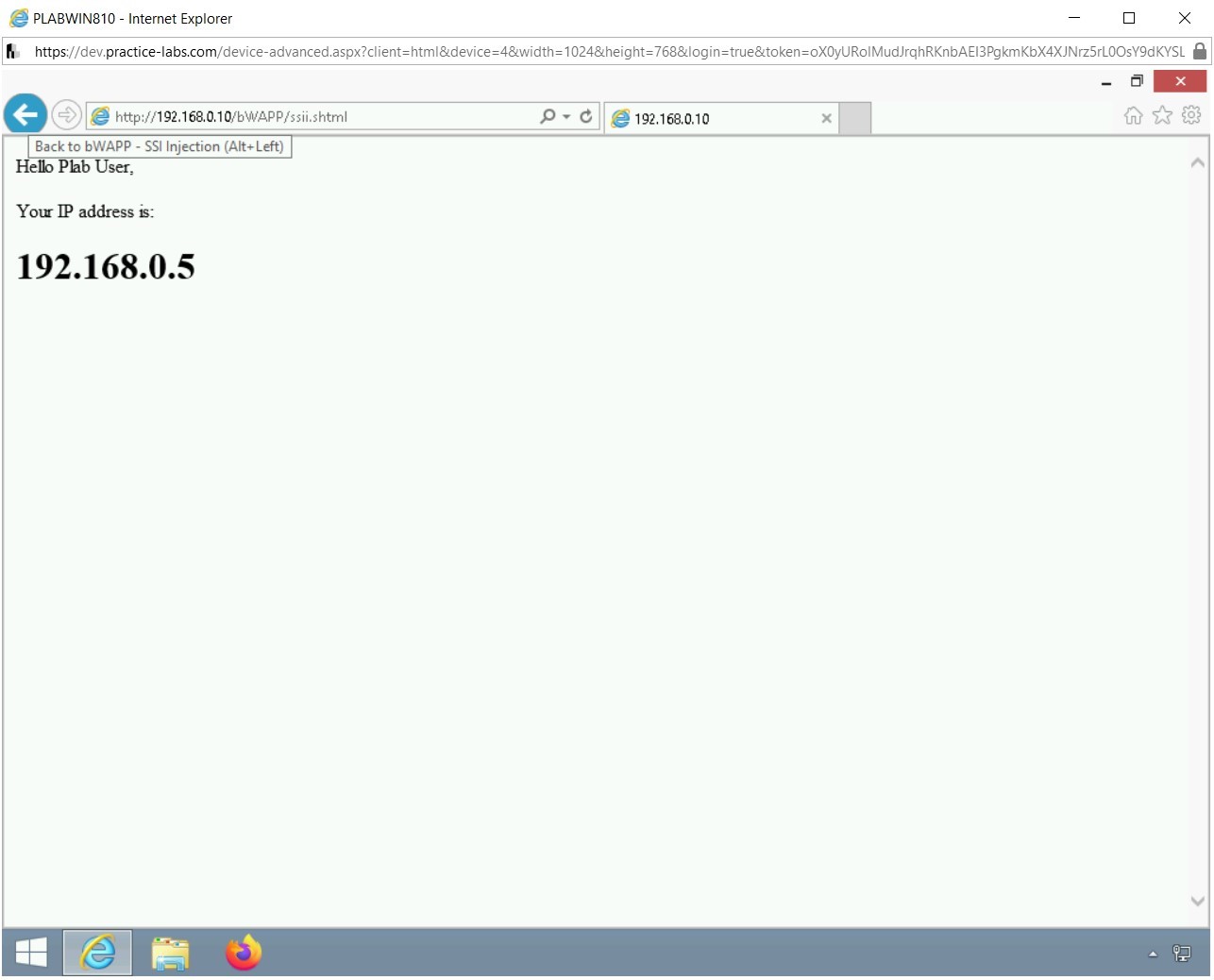Navigate back to bWAPP SSI Injection page
This screenshot has height=980, width=1214.
pos(25,114)
